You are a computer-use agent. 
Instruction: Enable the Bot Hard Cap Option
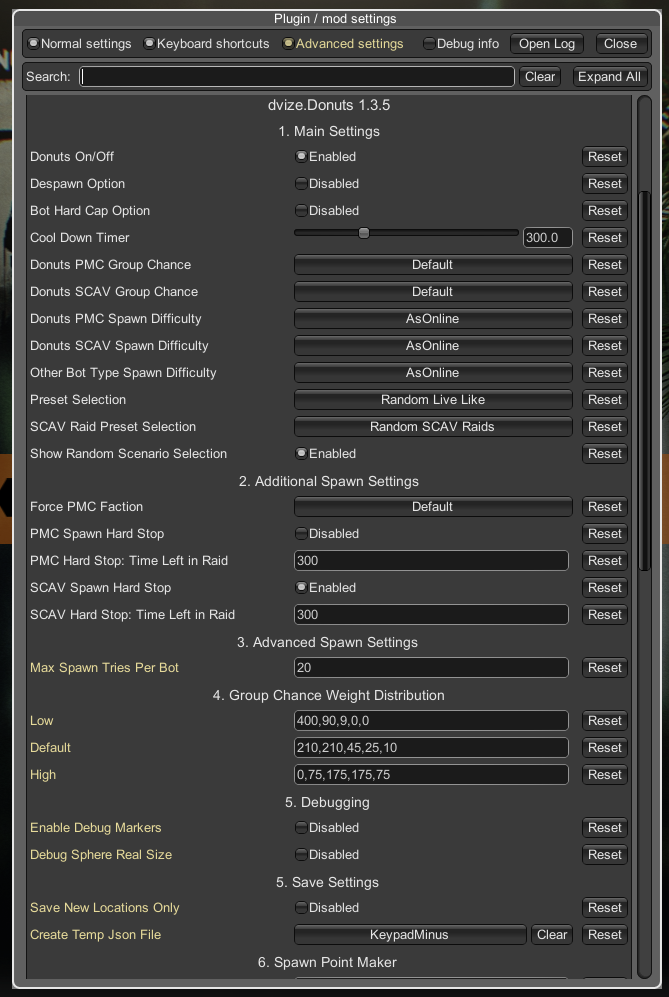[x=301, y=211]
